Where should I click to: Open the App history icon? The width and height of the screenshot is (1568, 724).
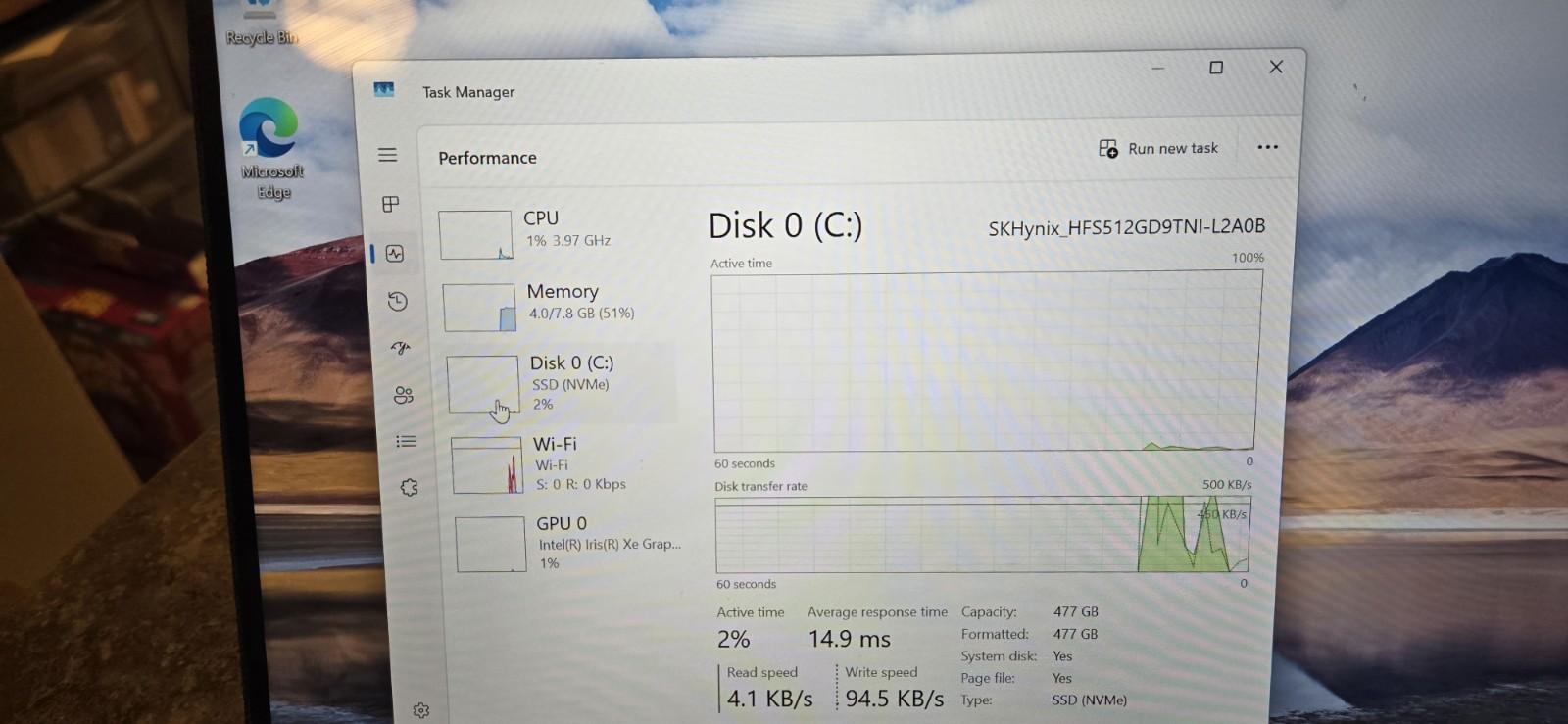(397, 301)
